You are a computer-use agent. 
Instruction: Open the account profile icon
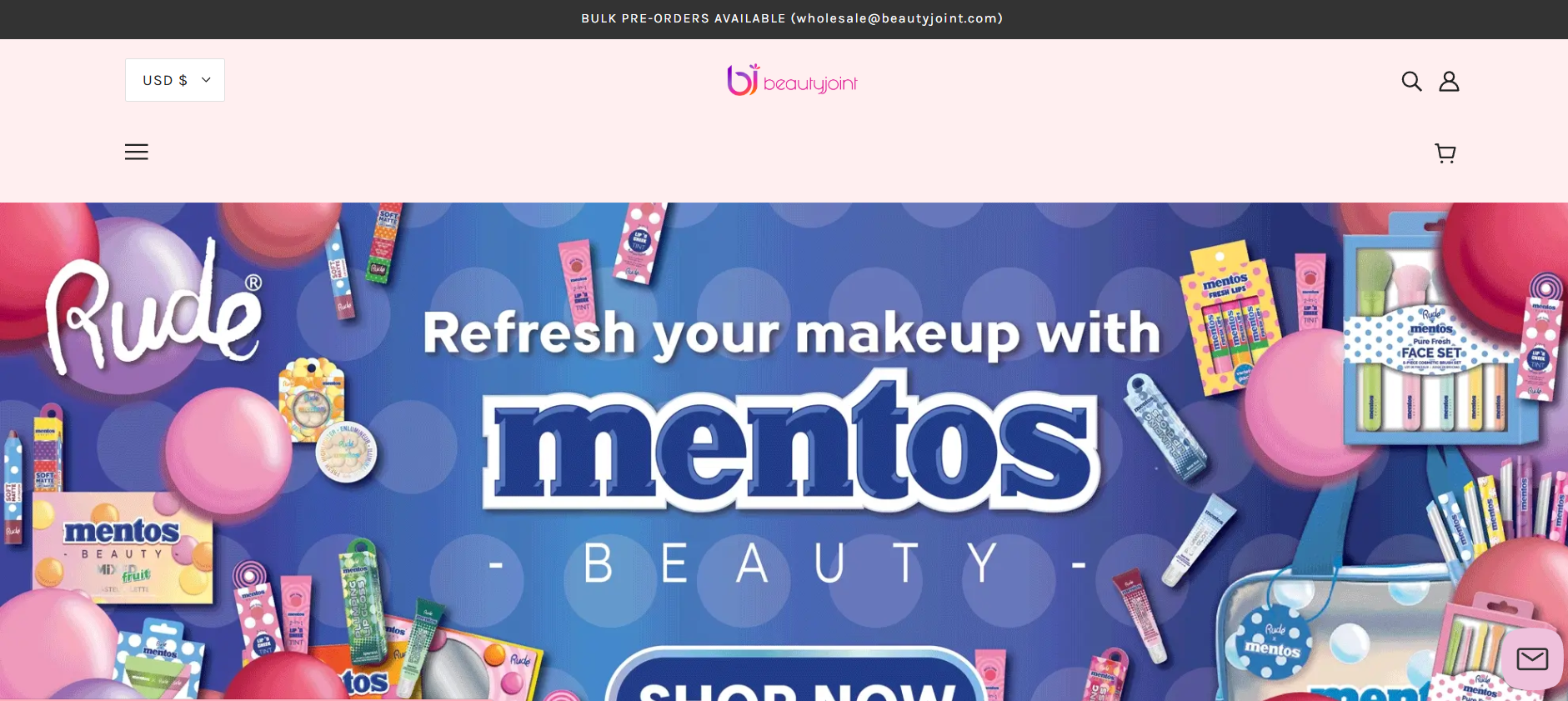[x=1449, y=81]
